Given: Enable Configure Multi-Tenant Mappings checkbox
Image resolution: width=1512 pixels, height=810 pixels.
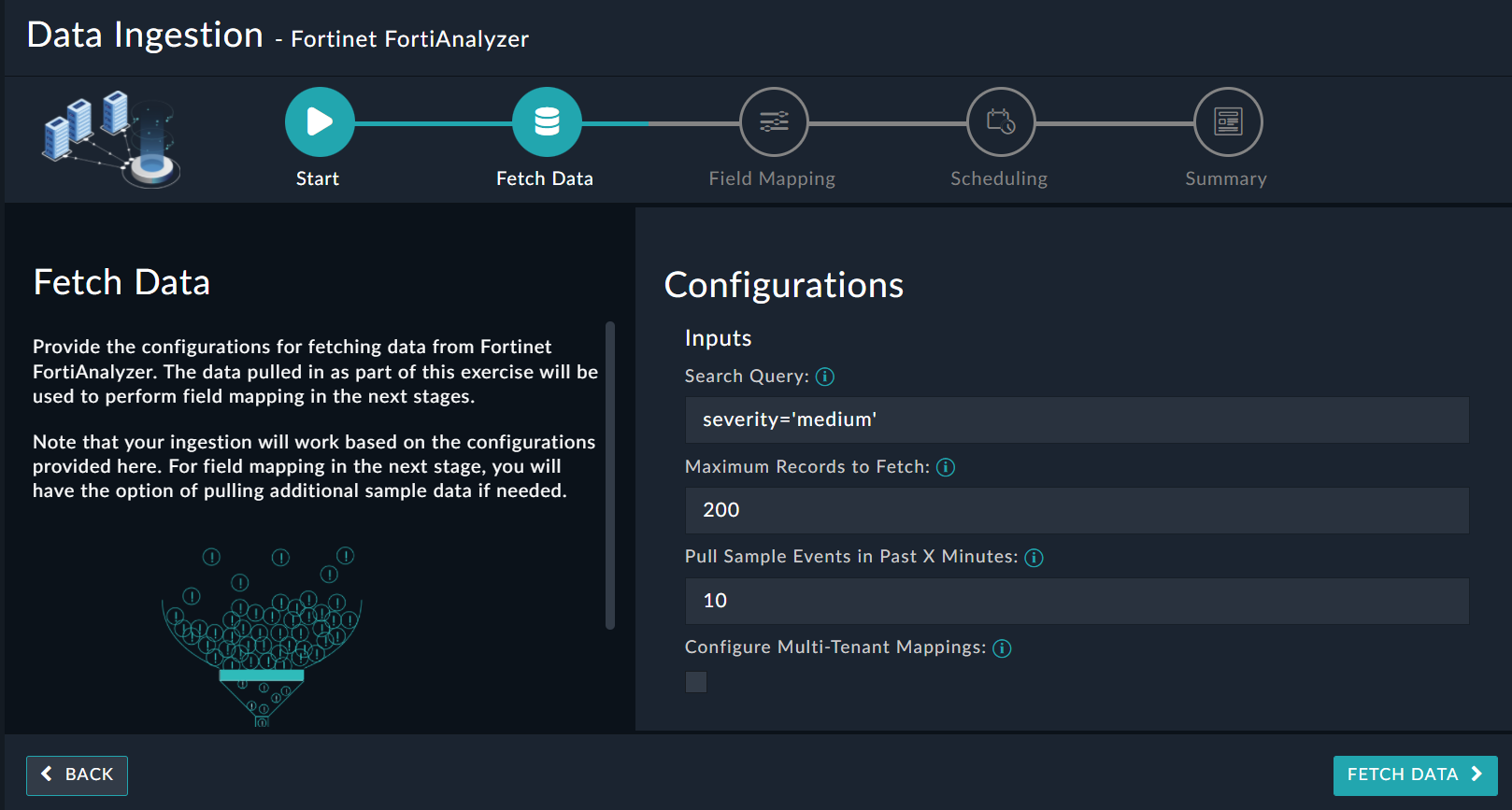Looking at the screenshot, I should point(696,682).
